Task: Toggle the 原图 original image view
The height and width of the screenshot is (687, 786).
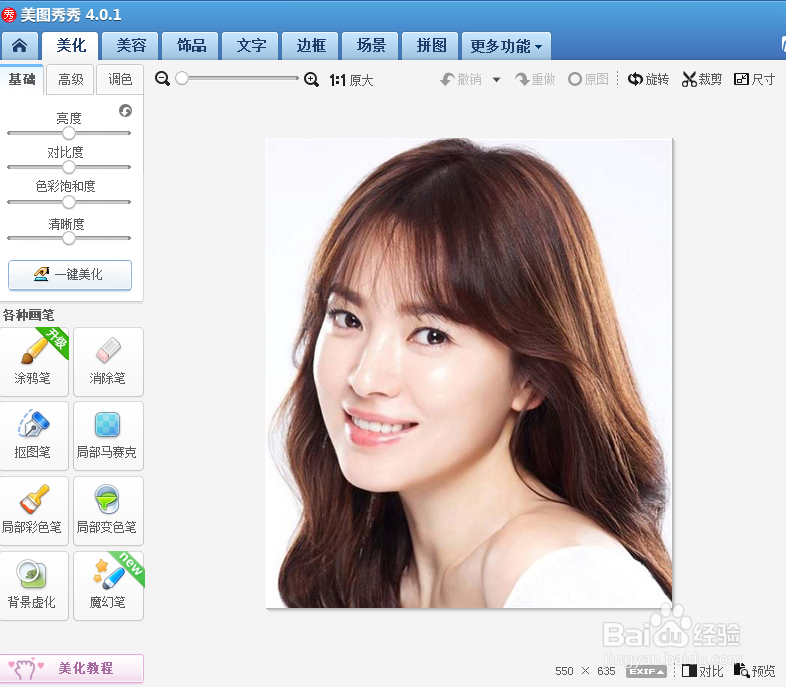Action: coord(588,79)
